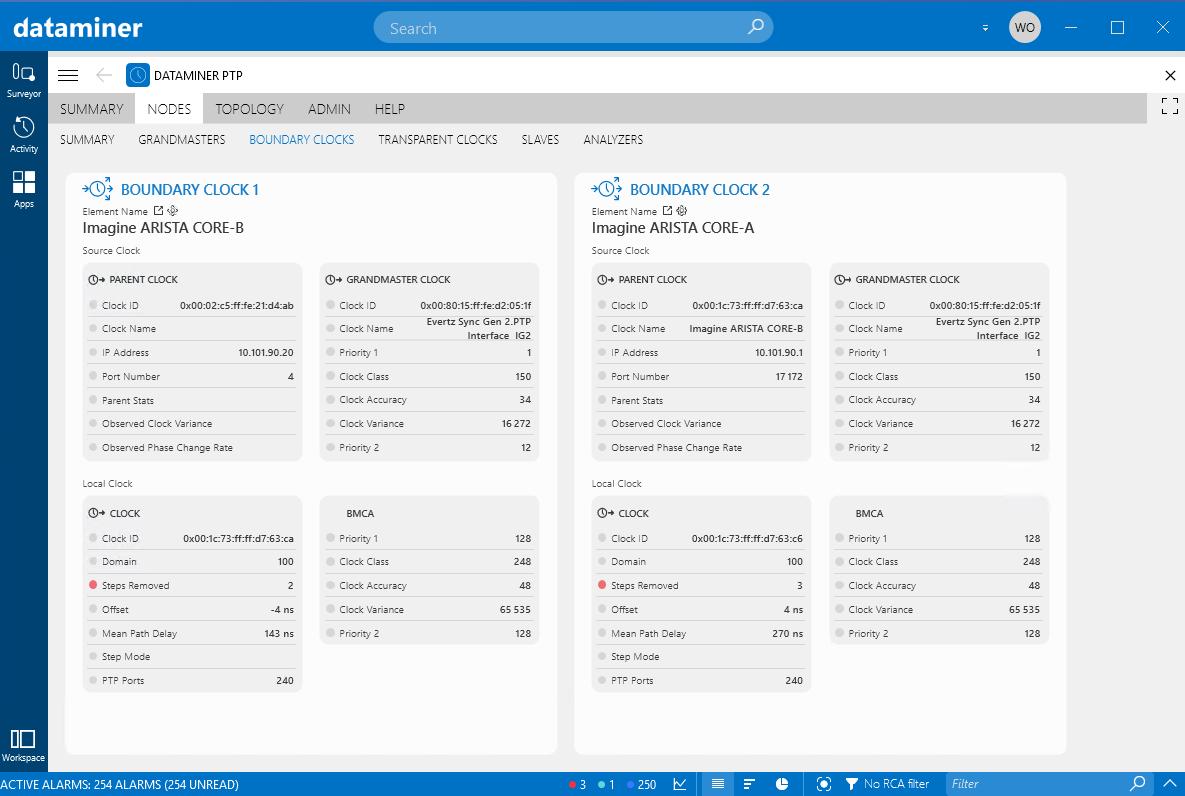Click the focus target icon in alarm bar
Screen dimensions: 1185x796
[x=824, y=784]
